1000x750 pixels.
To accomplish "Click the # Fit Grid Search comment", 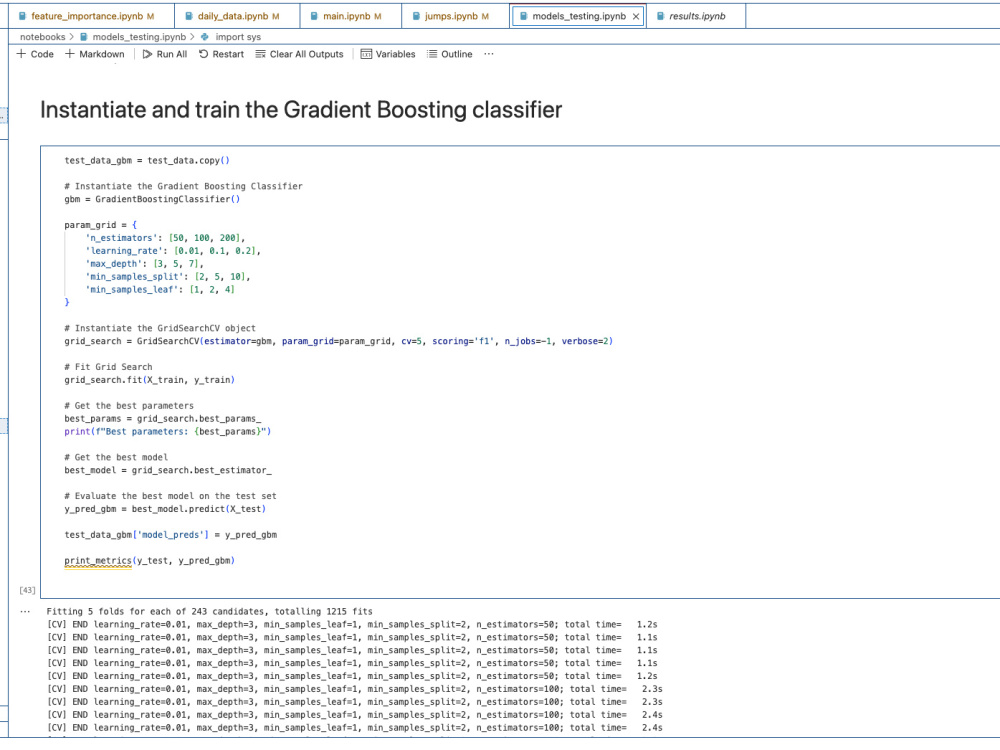I will coord(108,367).
